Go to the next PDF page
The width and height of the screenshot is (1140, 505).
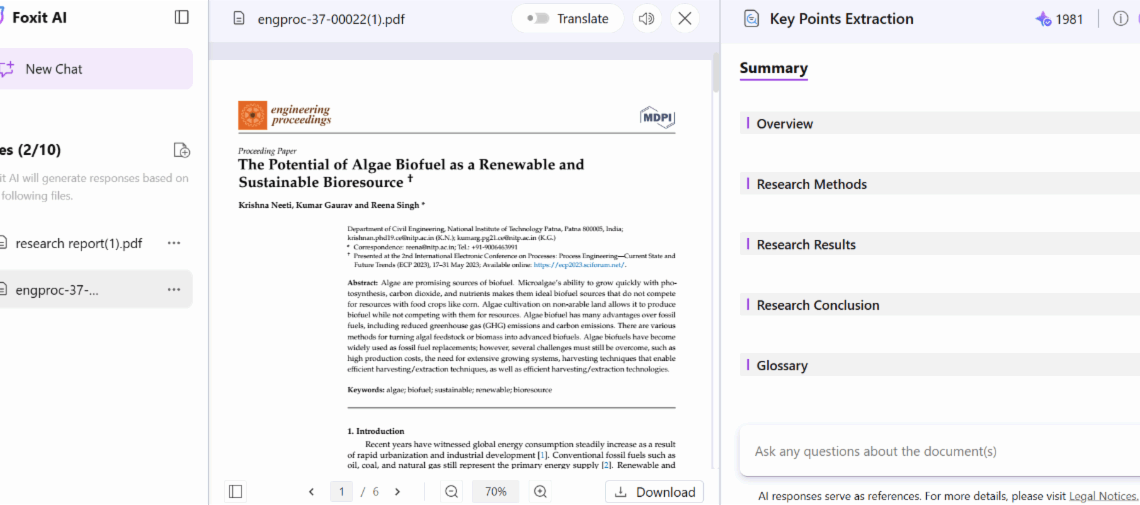coord(397,491)
